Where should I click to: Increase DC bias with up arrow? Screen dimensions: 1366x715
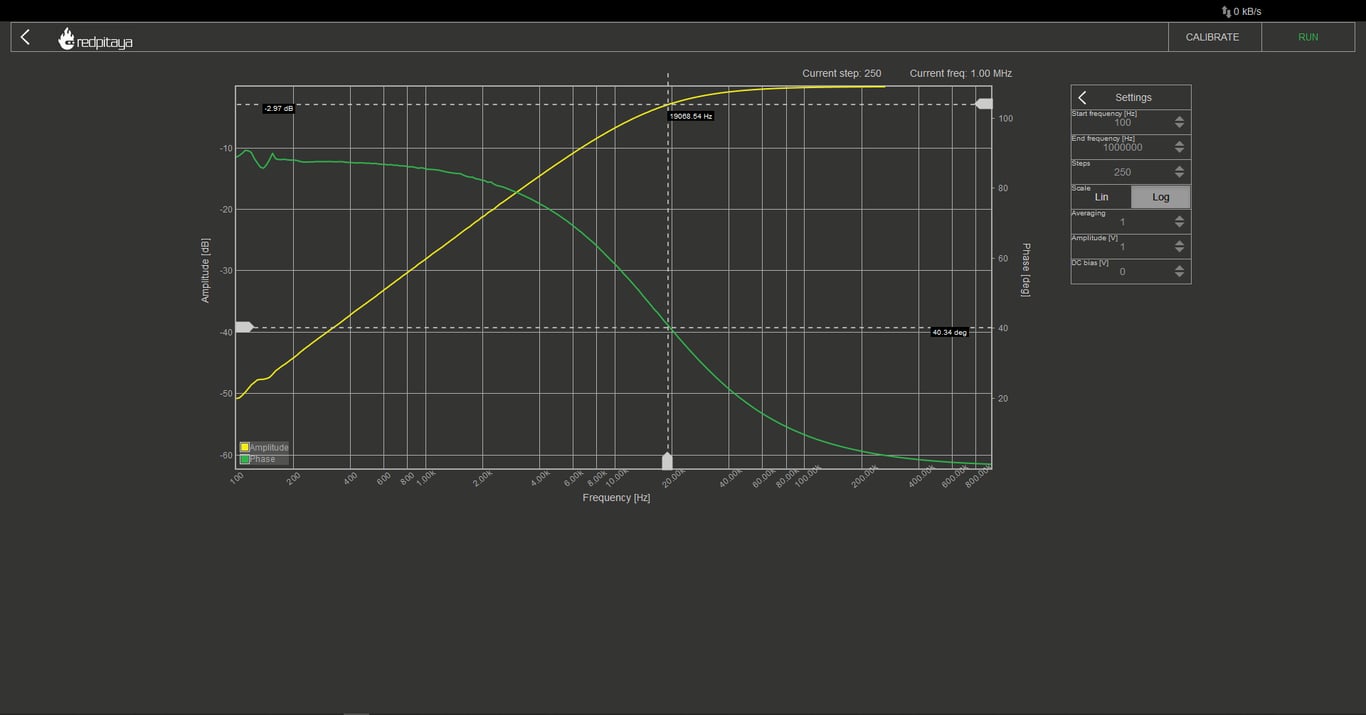click(1179, 267)
